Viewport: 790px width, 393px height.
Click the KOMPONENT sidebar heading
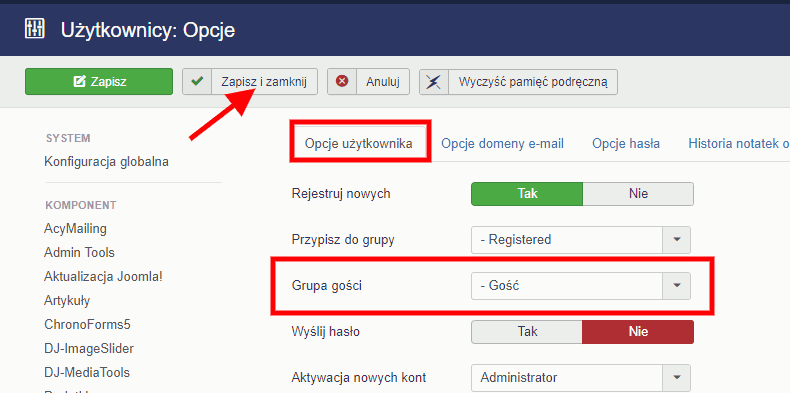click(x=81, y=206)
